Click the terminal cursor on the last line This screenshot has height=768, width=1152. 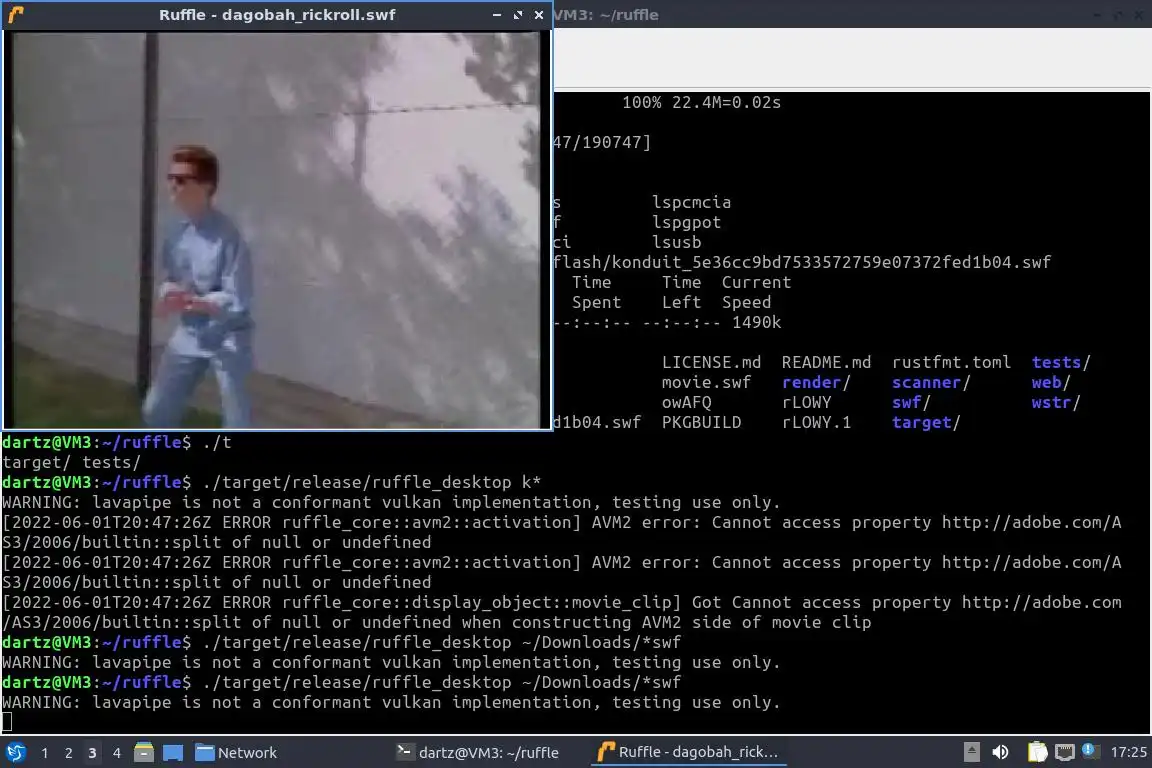click(7, 722)
